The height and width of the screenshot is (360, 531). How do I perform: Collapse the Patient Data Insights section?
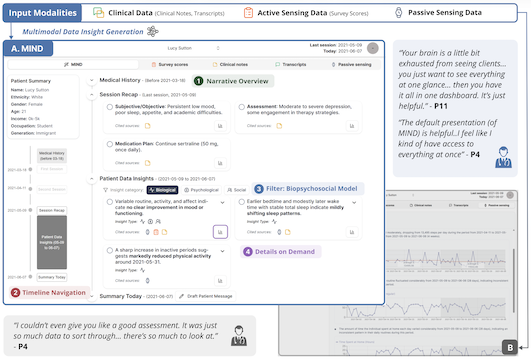click(x=91, y=179)
